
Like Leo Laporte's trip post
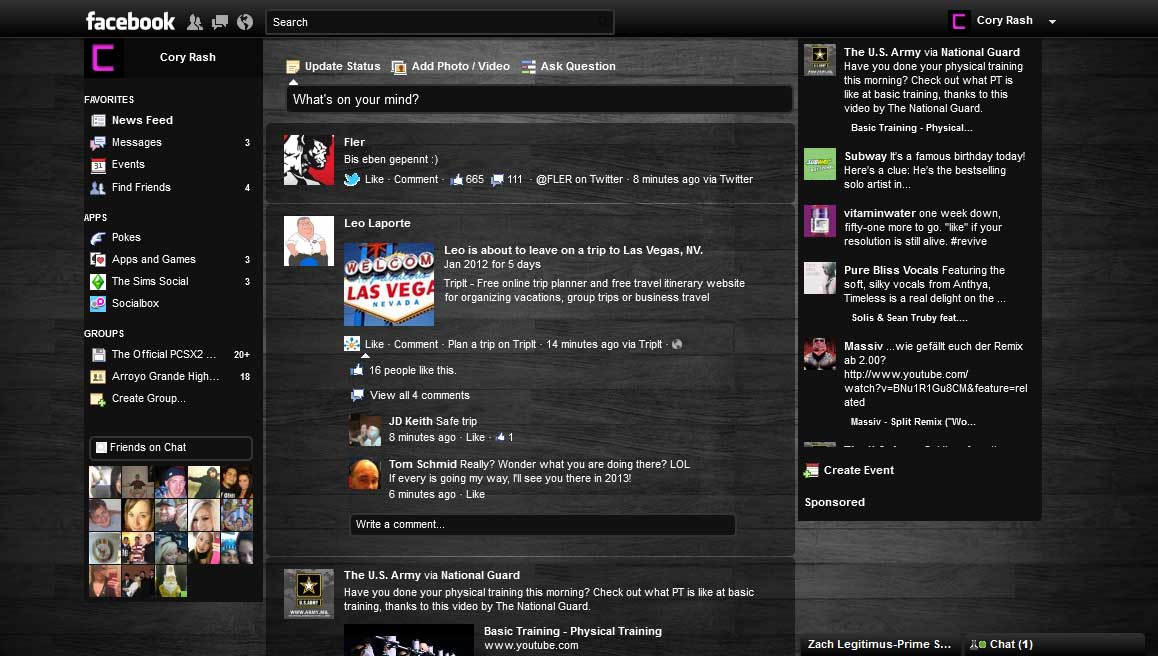pos(373,343)
